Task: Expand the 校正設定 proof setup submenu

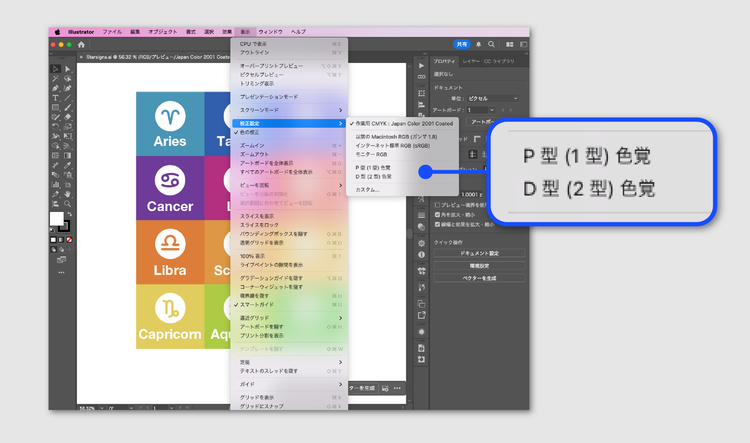Action: pyautogui.click(x=288, y=123)
